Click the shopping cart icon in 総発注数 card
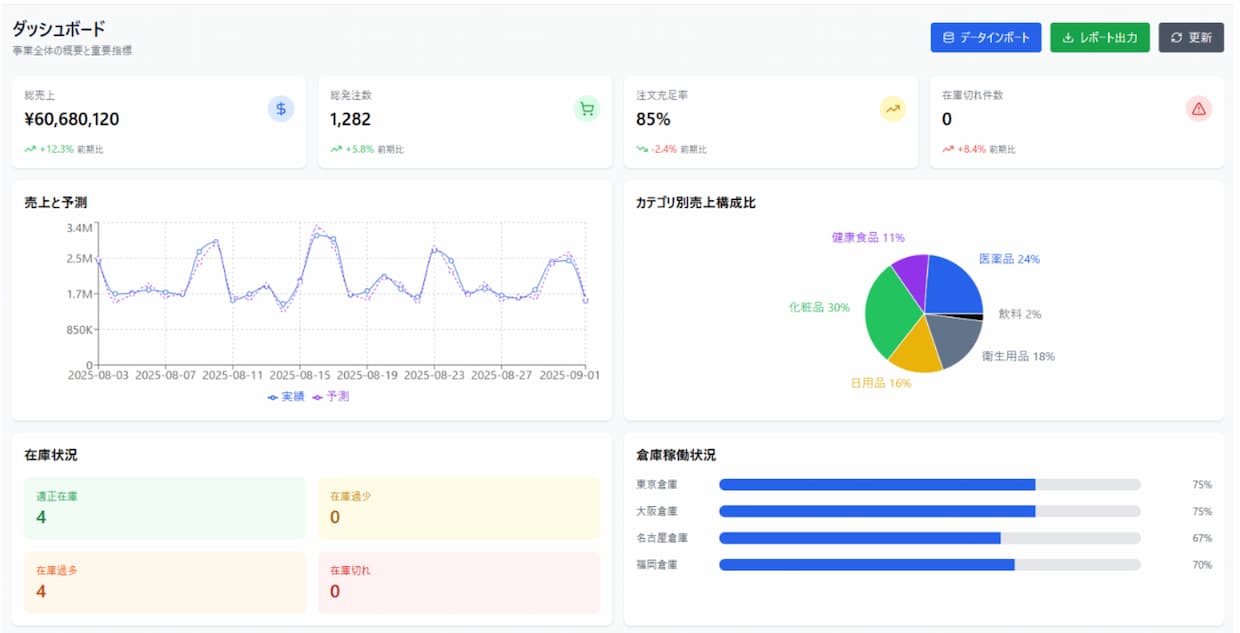The image size is (1240, 633). coord(587,109)
